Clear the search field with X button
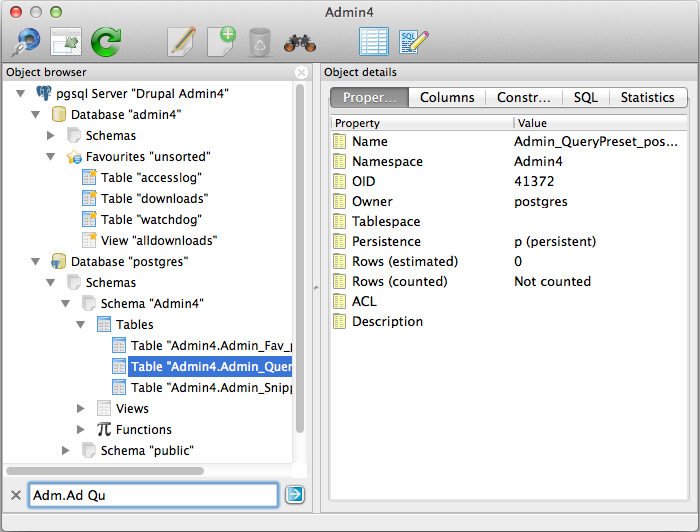The image size is (700, 532). pyautogui.click(x=16, y=495)
